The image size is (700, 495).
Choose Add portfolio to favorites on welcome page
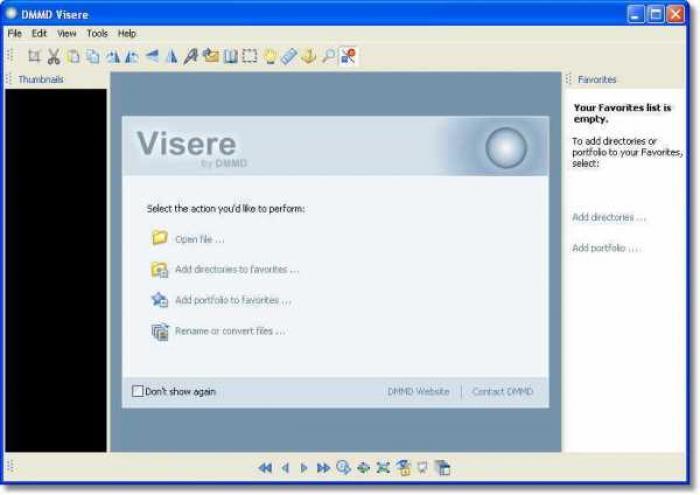click(233, 300)
